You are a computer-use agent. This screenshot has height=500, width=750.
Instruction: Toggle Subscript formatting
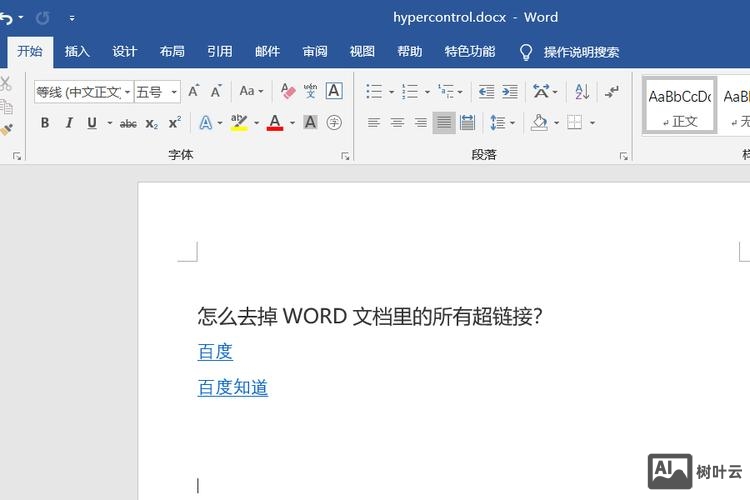point(152,123)
